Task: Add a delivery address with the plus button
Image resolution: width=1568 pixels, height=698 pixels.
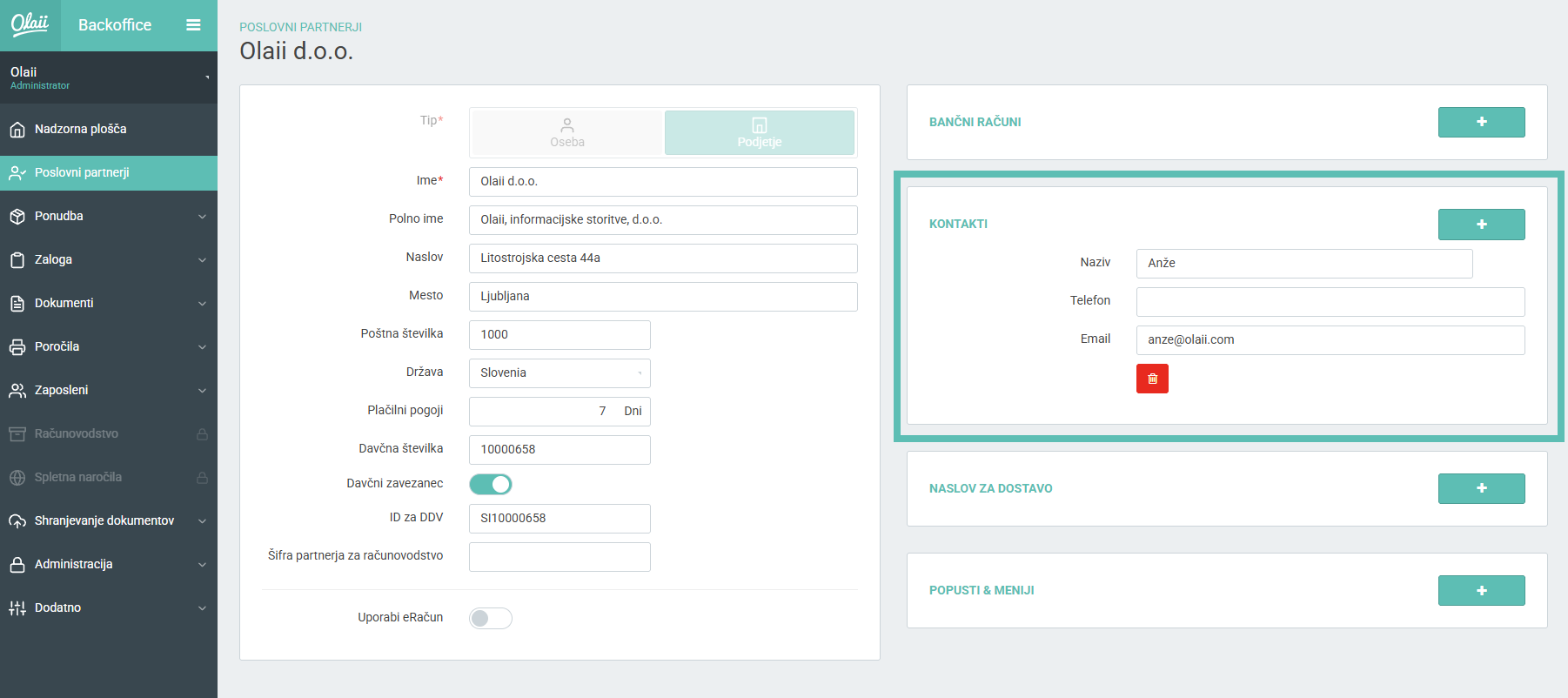Action: point(1481,488)
